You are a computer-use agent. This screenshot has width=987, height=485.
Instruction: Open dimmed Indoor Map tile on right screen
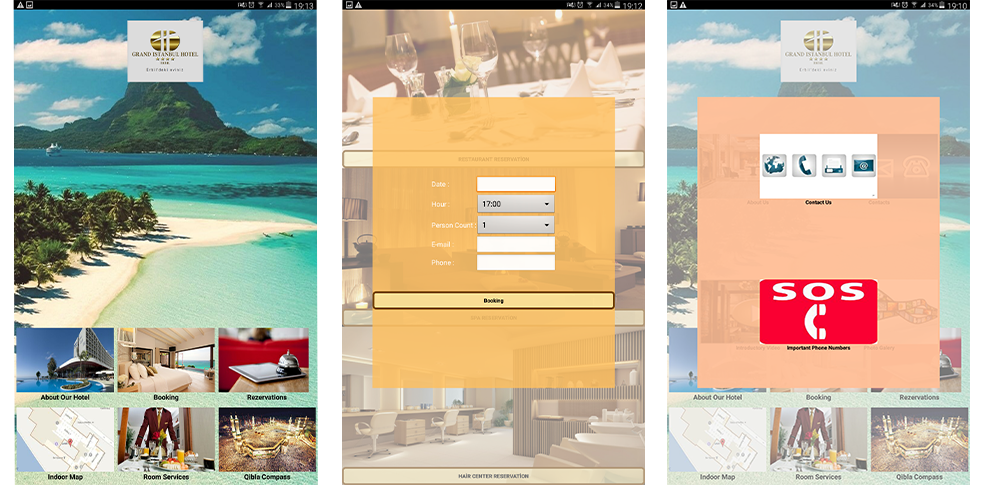click(x=718, y=440)
